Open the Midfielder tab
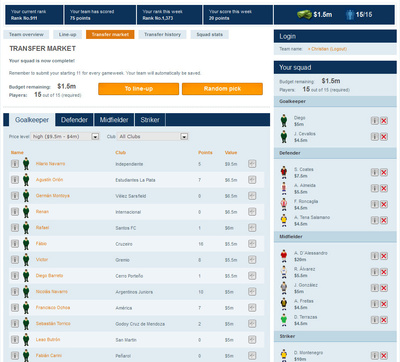This screenshot has width=400, height=362. [114, 120]
